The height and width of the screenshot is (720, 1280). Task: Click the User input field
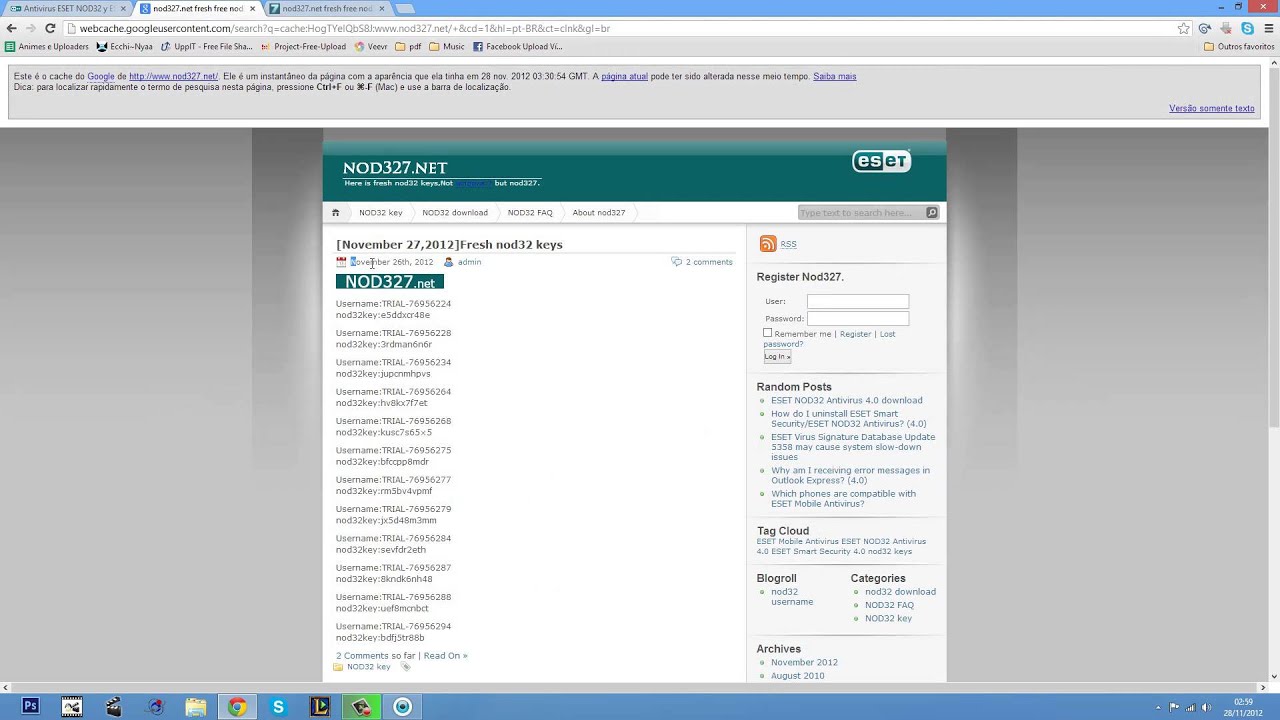[858, 301]
